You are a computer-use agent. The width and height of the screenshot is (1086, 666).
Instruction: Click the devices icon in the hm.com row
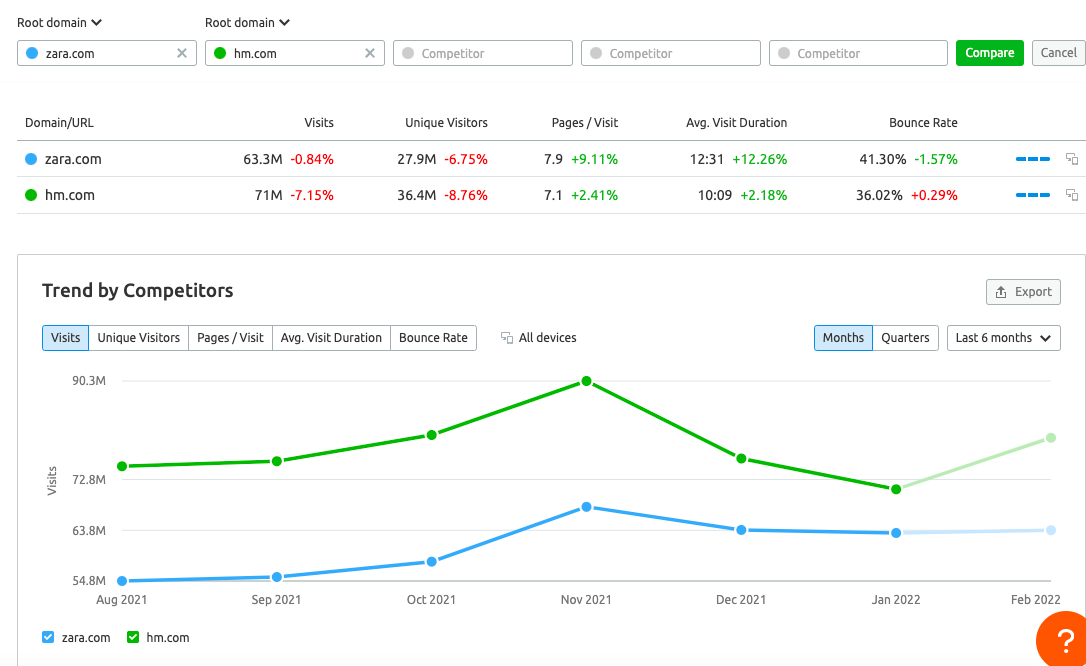[x=1072, y=195]
